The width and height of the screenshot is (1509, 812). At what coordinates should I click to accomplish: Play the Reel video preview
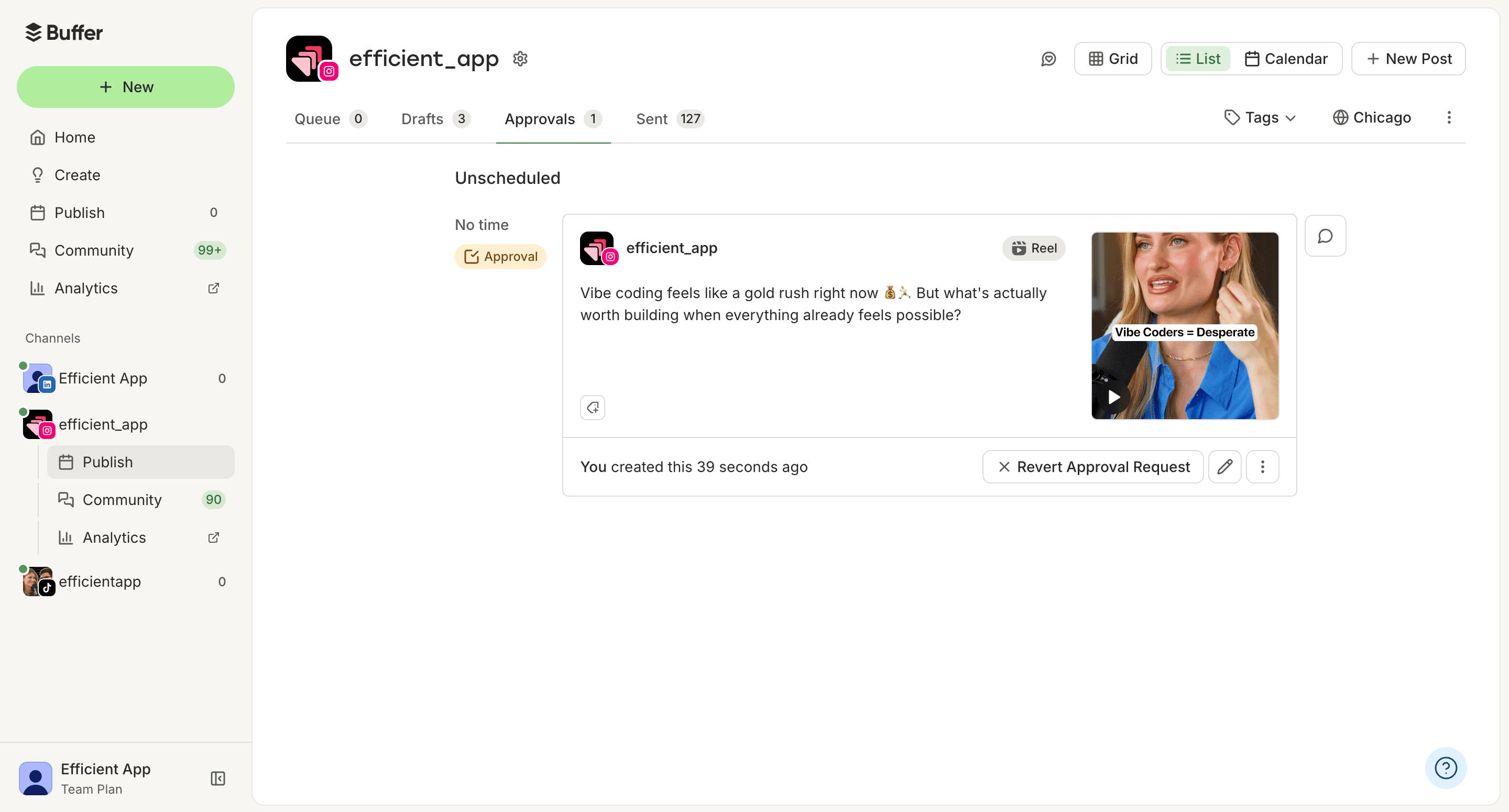(1113, 397)
